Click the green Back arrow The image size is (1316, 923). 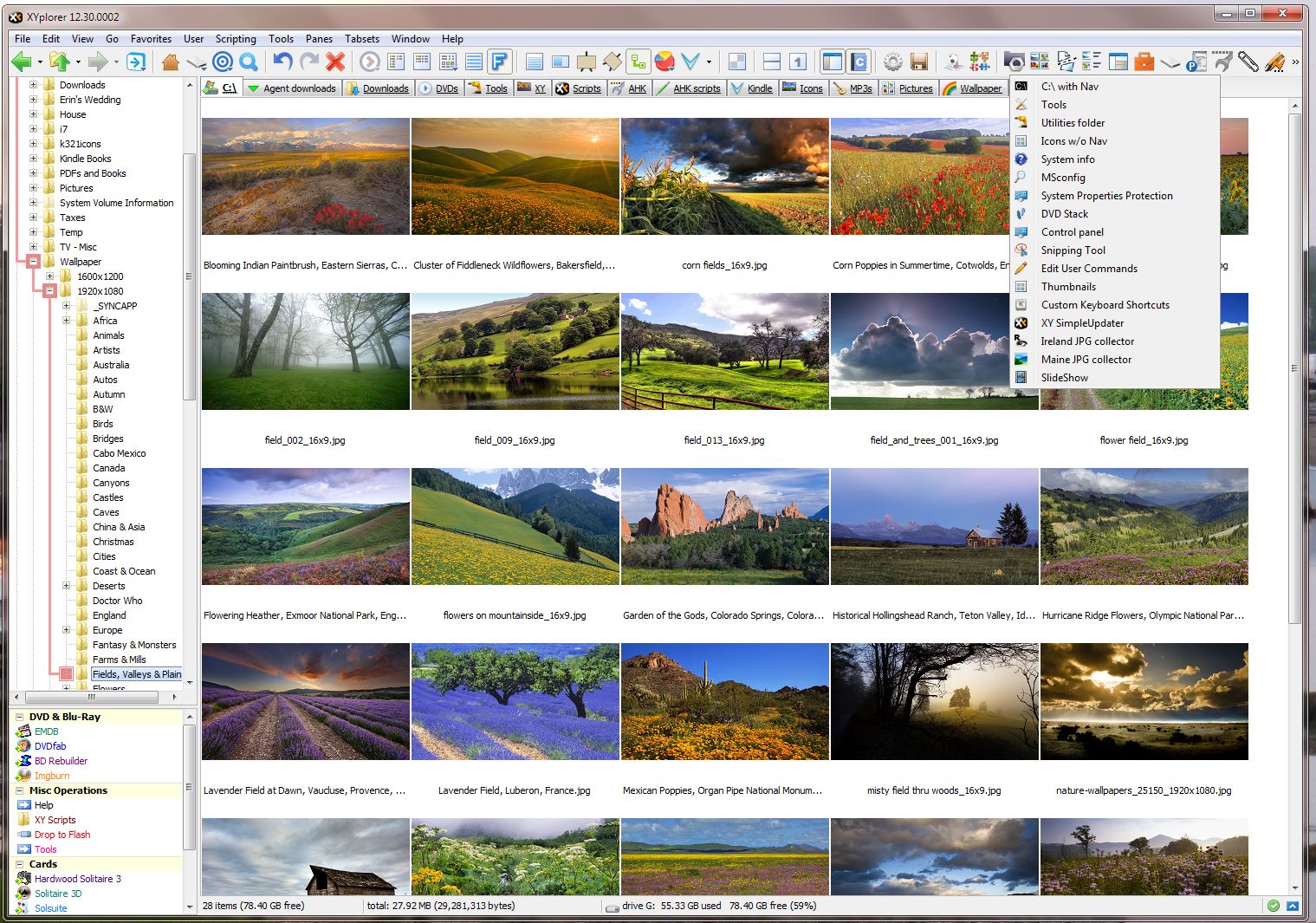[x=22, y=62]
